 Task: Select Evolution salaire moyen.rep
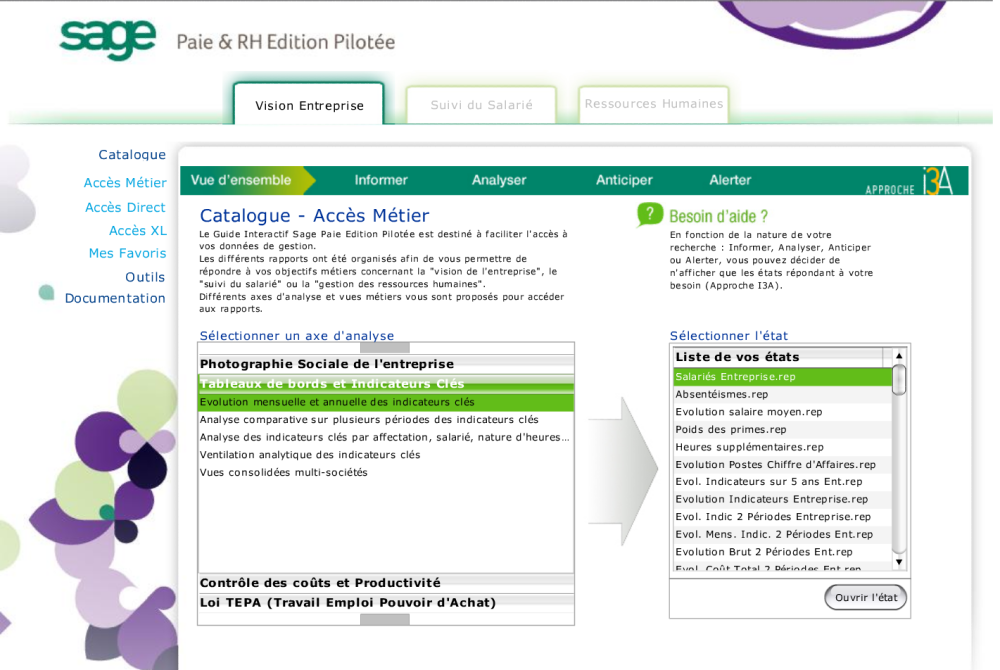(783, 412)
